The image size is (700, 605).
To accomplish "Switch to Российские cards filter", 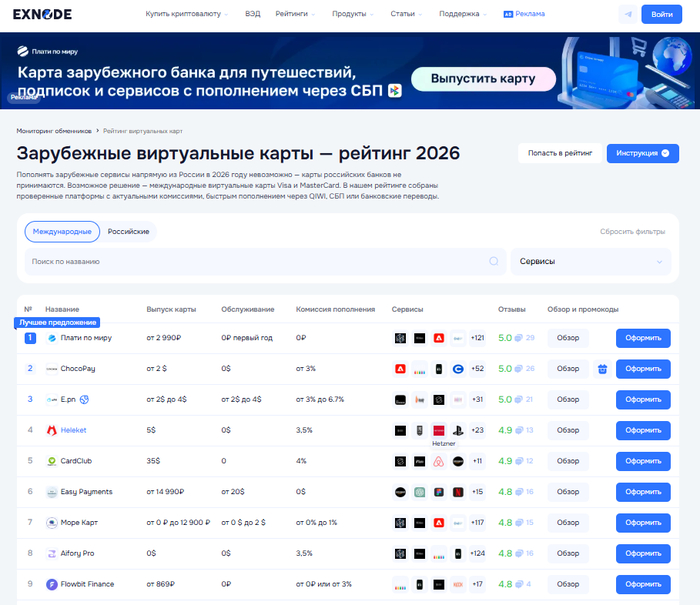I will 128,232.
